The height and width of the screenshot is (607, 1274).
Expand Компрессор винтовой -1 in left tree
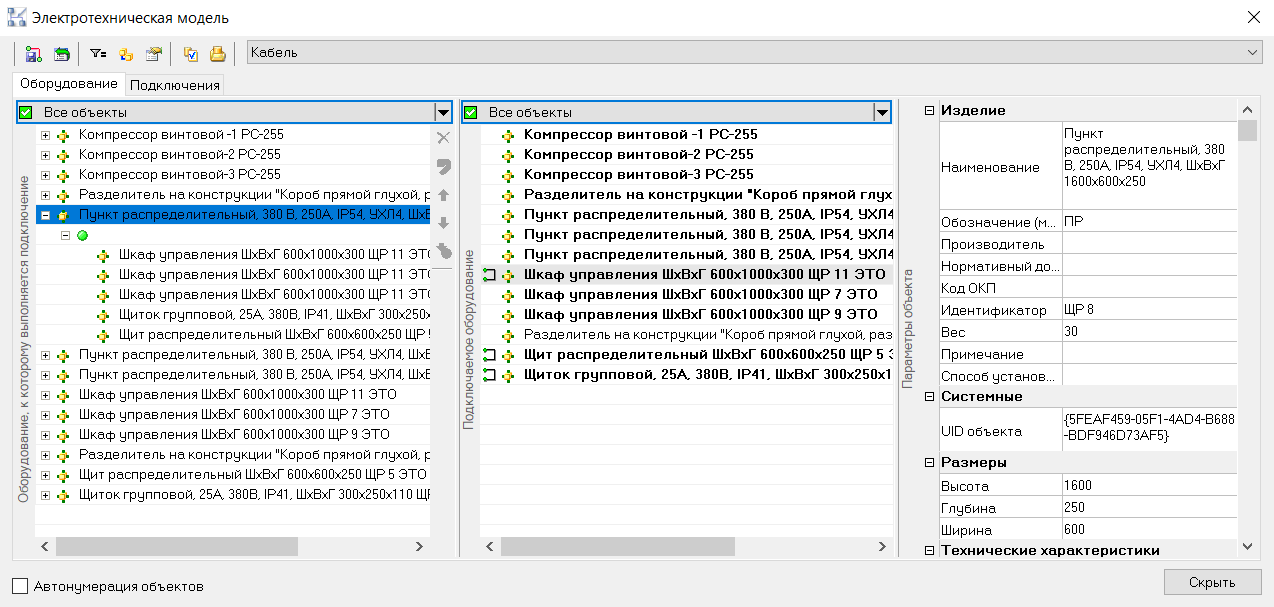(x=46, y=134)
